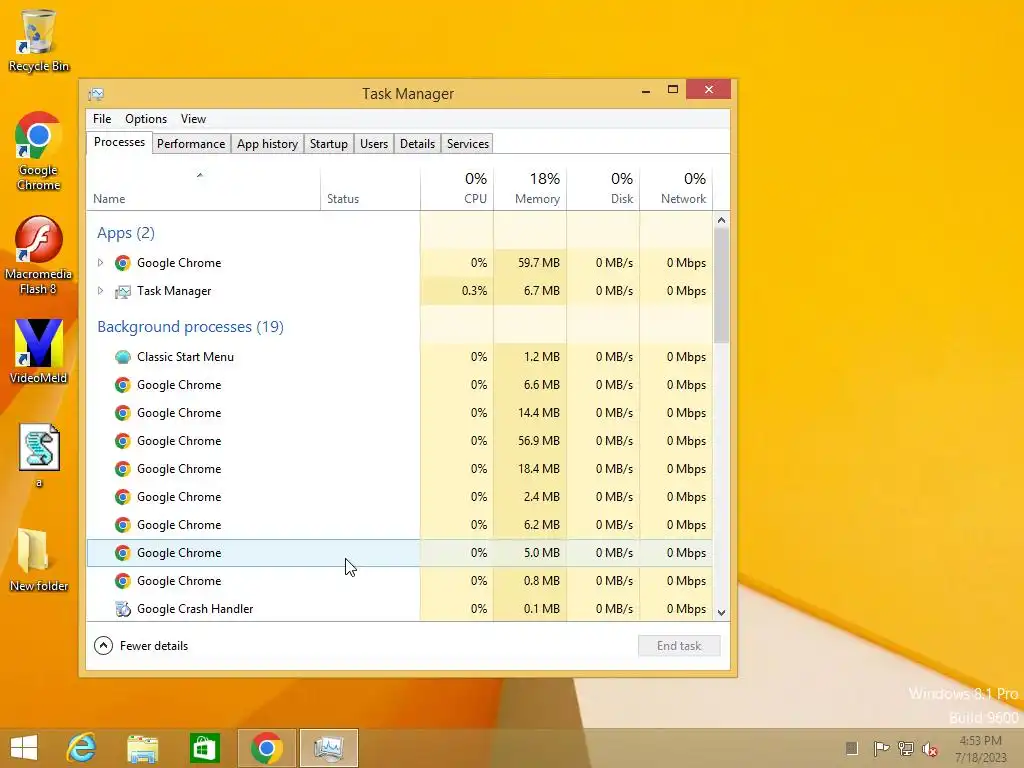Switch to the Users tab
The height and width of the screenshot is (768, 1024).
374,144
